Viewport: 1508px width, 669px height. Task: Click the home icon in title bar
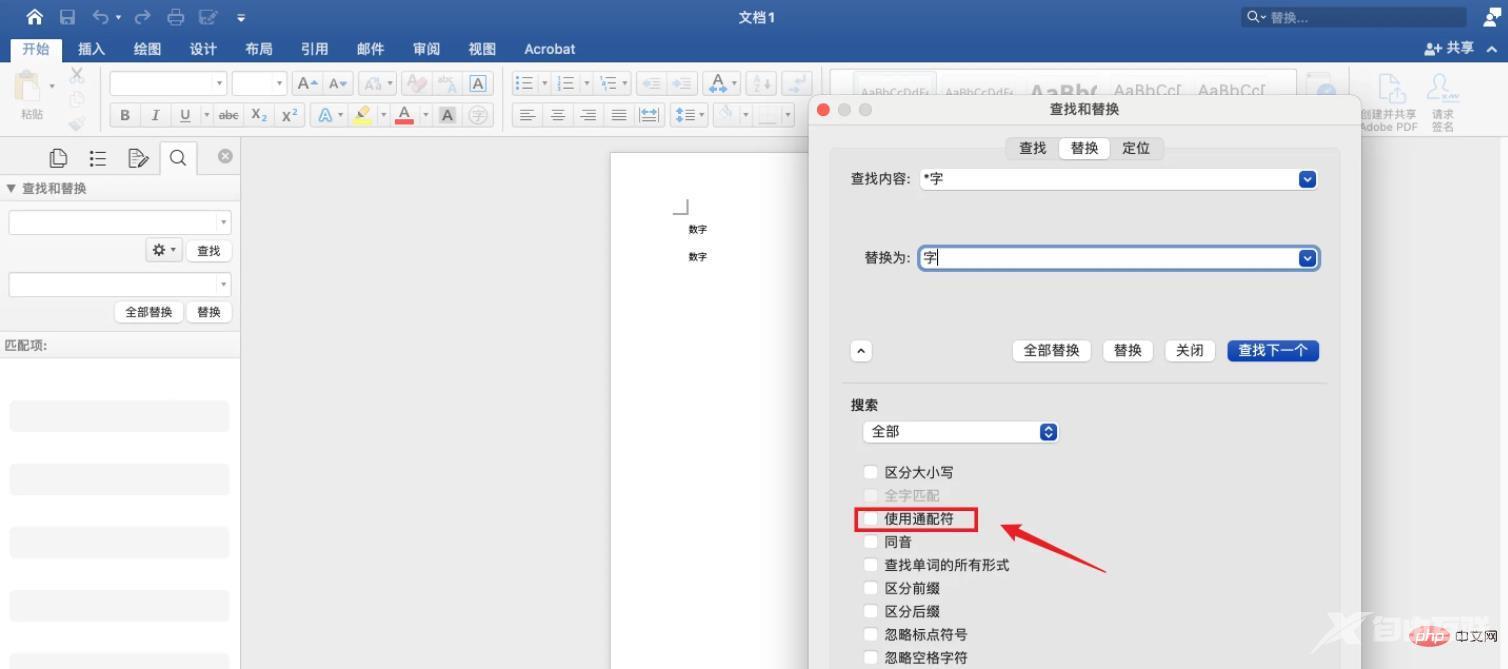point(35,17)
